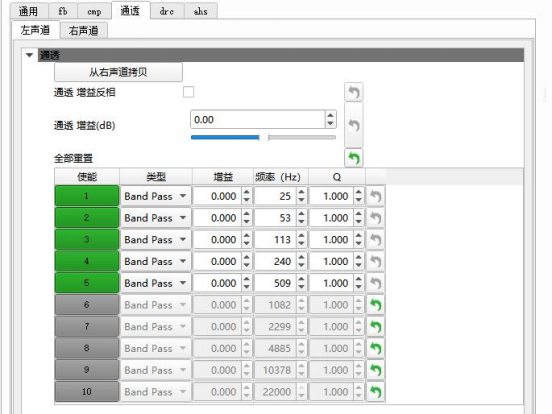Image resolution: width=552 pixels, height=414 pixels.
Task: Select the 通透 top tab
Action: click(x=131, y=11)
